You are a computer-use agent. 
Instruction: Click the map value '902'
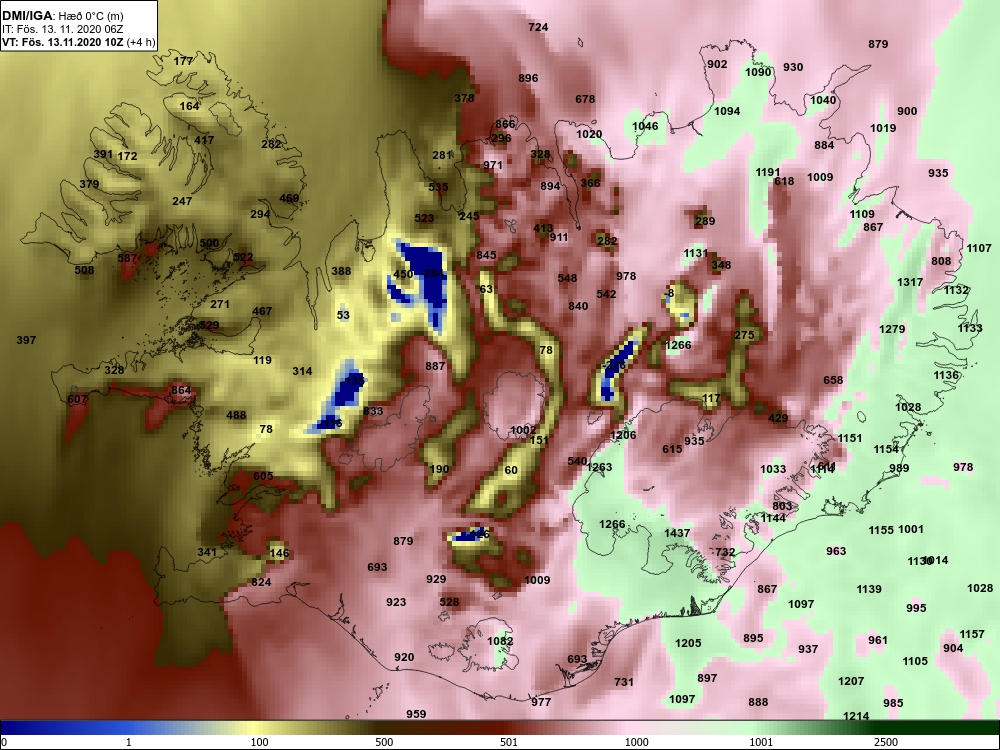coord(717,64)
